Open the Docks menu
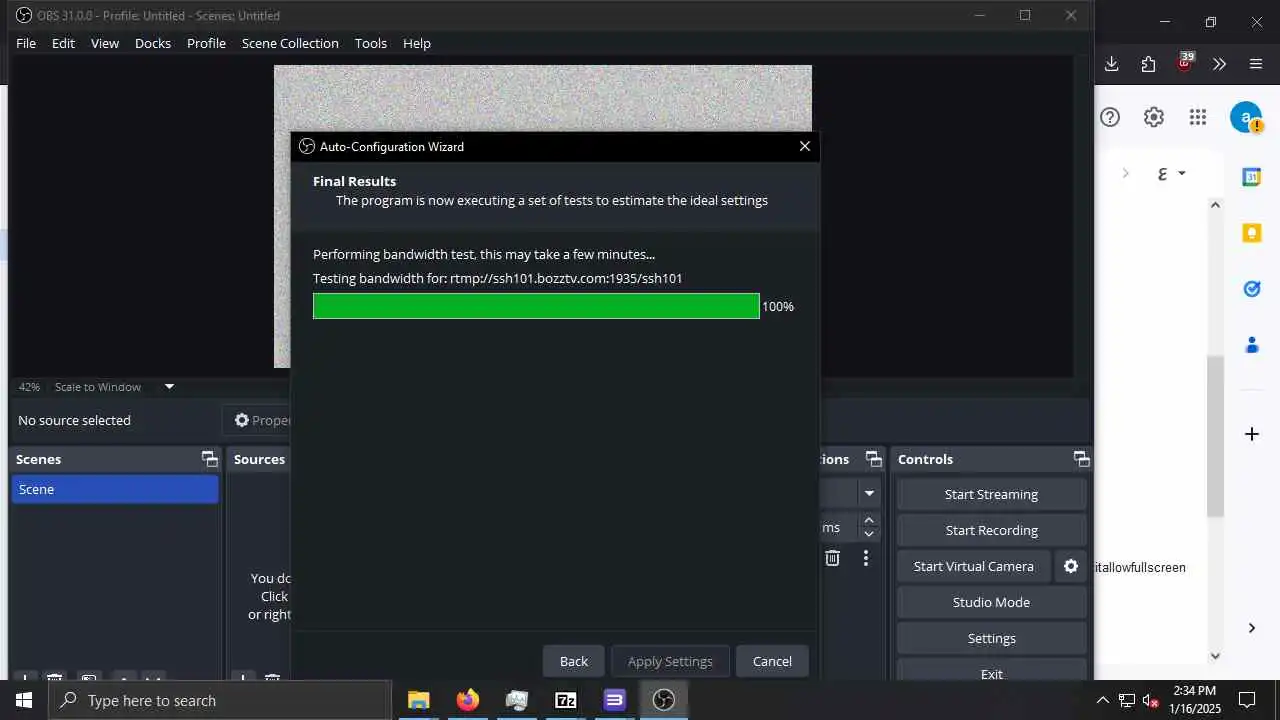 pos(153,43)
